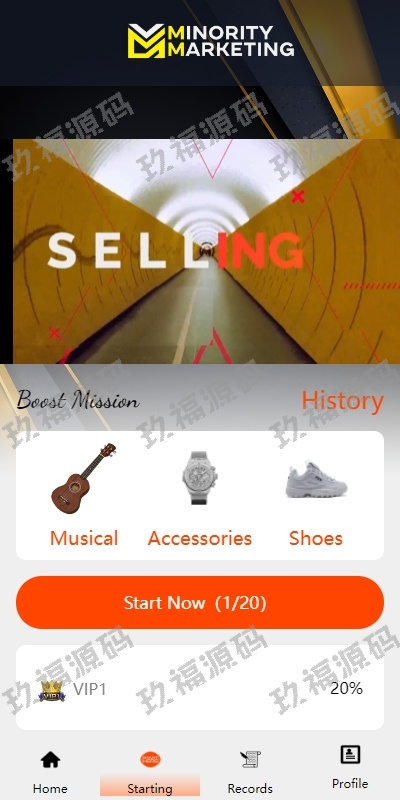Image resolution: width=400 pixels, height=800 pixels.
Task: Tap the orange Starting badge icon
Action: click(x=150, y=760)
